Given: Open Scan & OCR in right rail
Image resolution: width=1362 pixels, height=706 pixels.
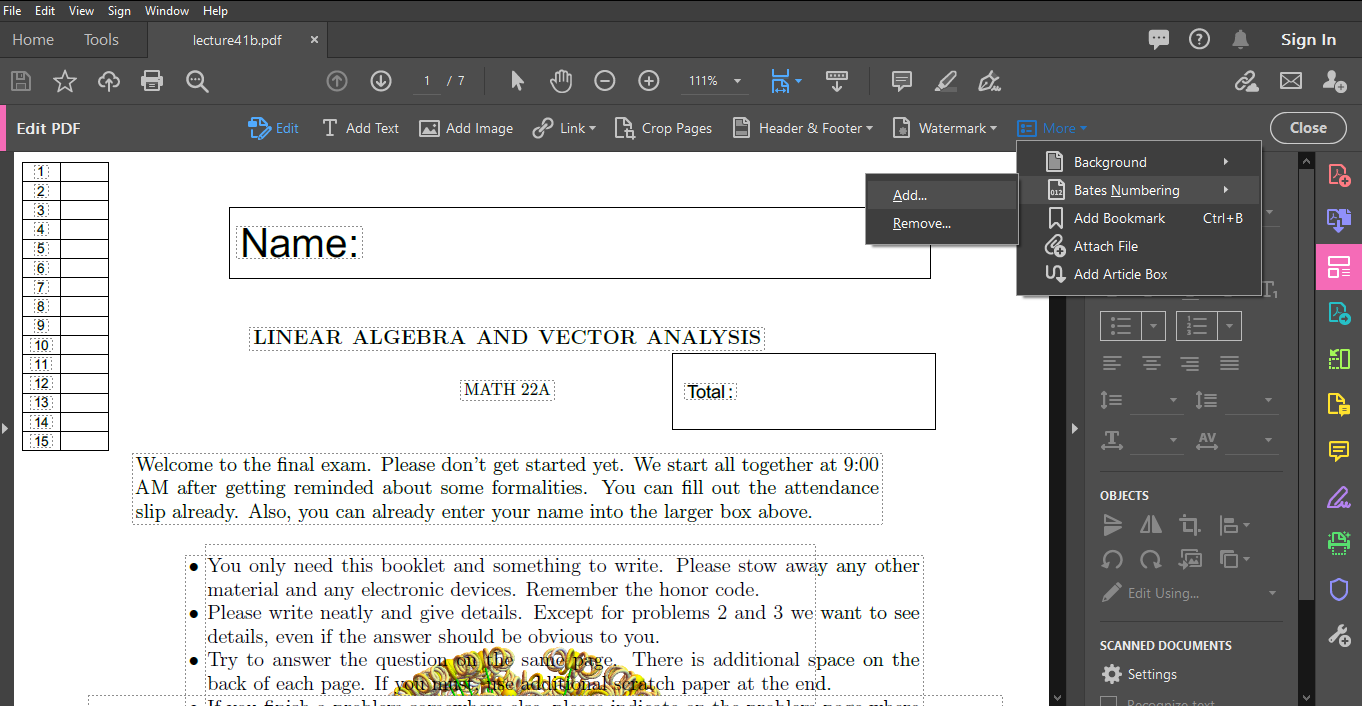Looking at the screenshot, I should tap(1339, 543).
